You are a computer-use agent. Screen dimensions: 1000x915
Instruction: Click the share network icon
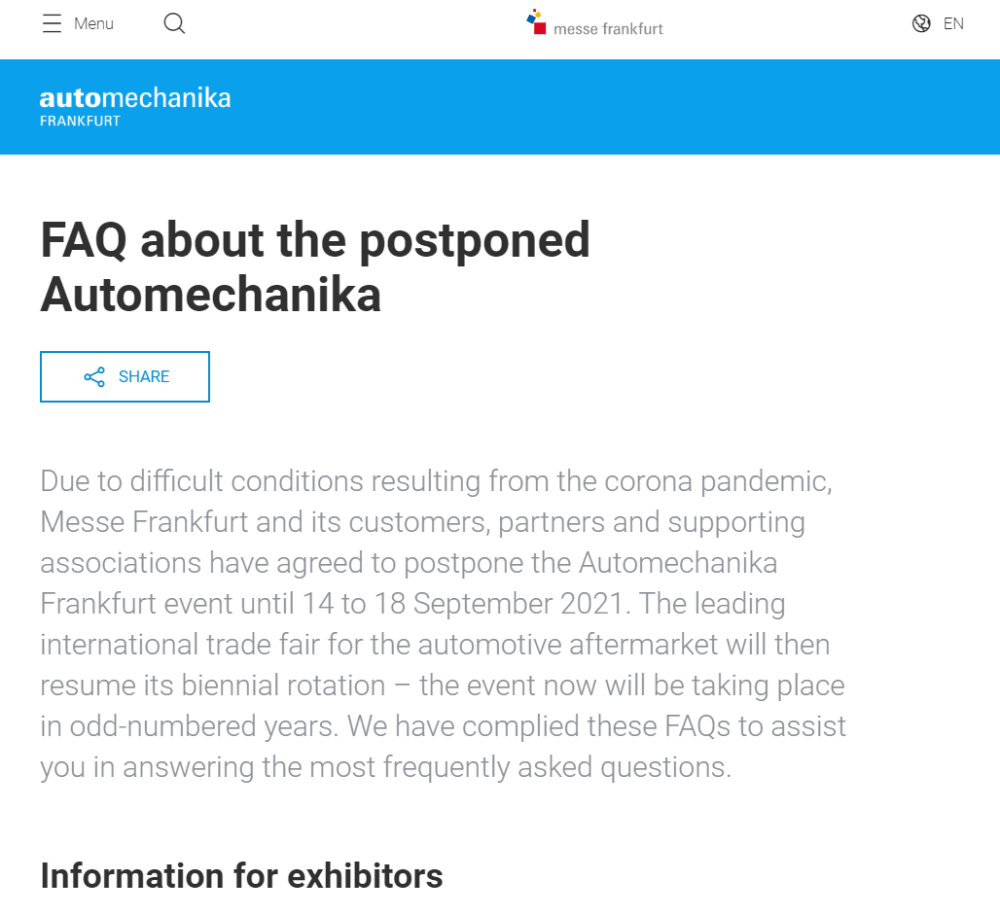(x=94, y=377)
